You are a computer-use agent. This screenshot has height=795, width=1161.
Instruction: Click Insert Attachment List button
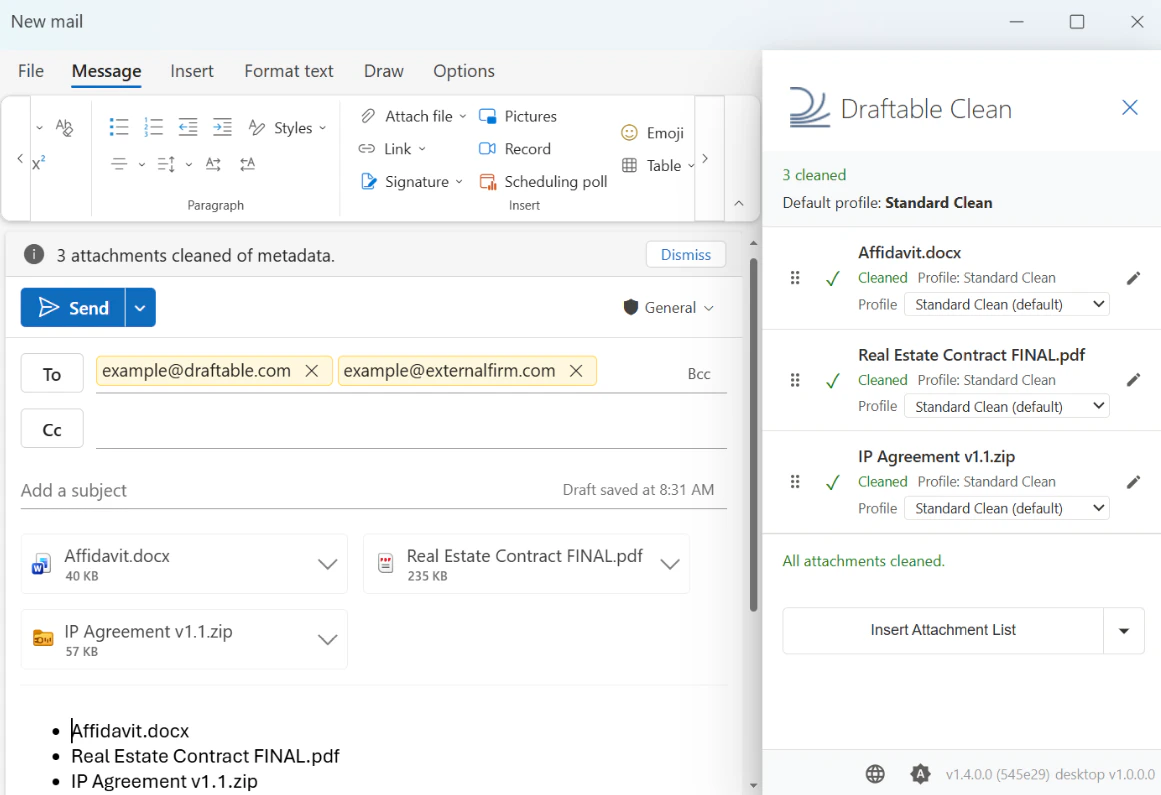point(943,630)
